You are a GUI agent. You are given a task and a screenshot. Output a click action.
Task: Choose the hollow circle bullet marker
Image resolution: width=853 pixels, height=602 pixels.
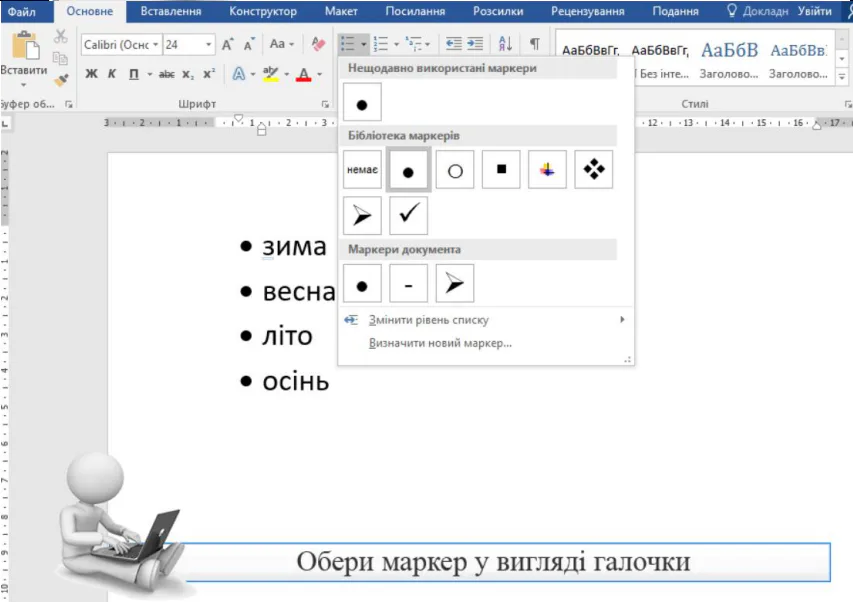[455, 170]
